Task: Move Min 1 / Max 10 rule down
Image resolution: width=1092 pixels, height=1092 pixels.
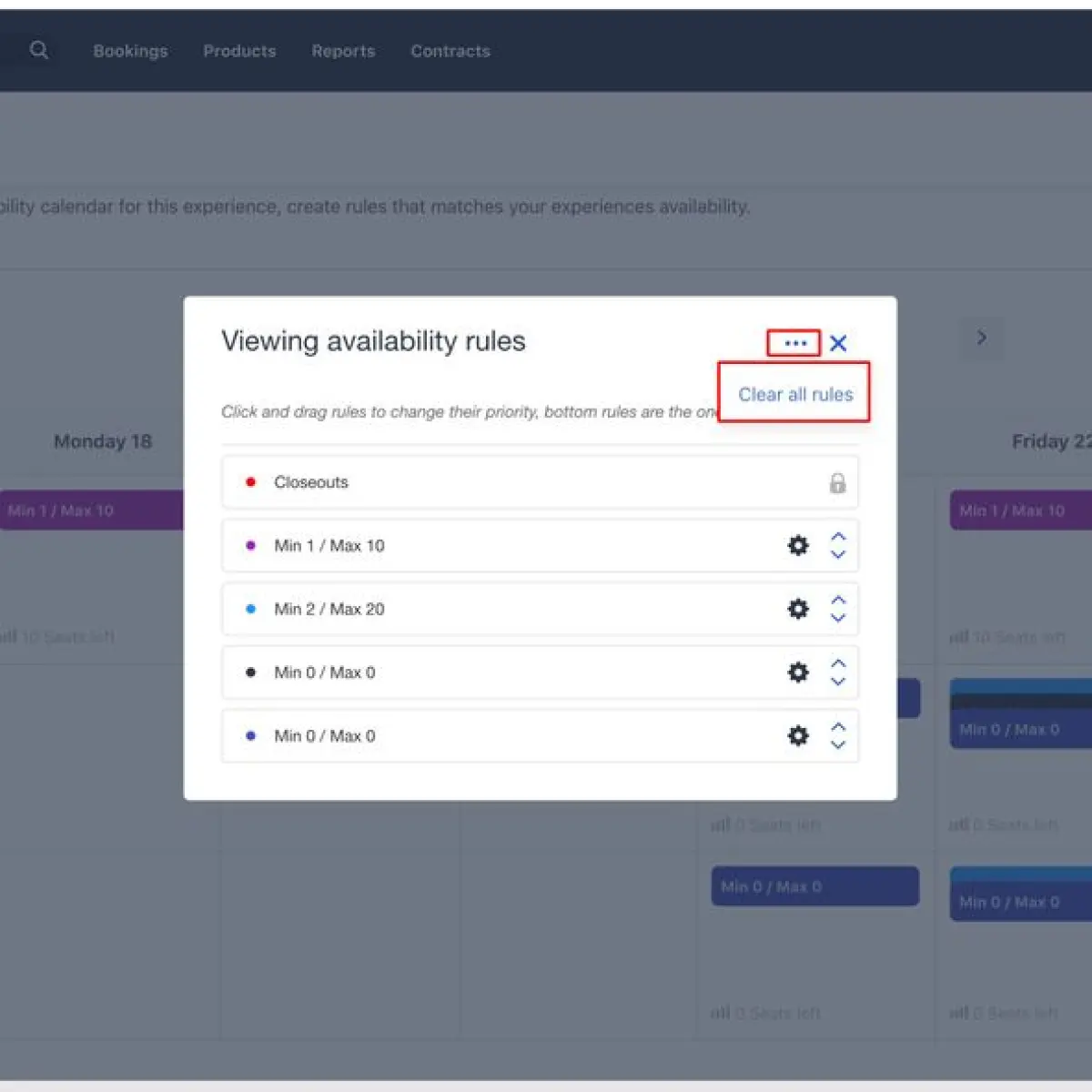Action: pyautogui.click(x=838, y=554)
